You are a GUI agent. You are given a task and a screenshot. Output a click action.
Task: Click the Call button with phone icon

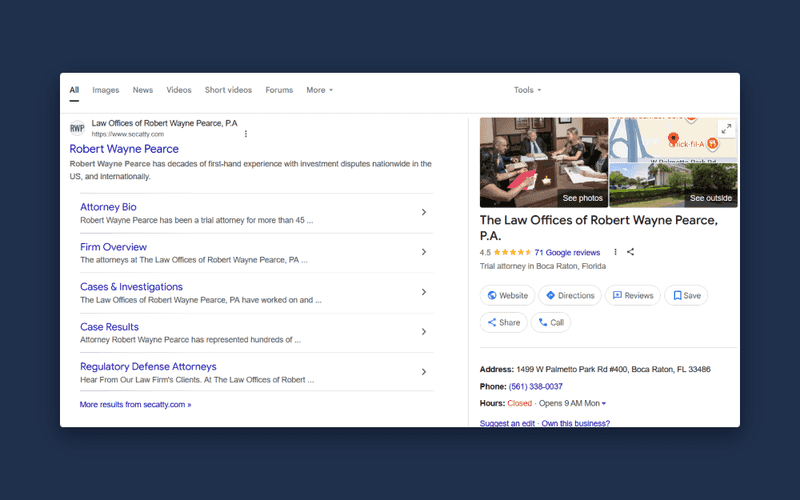551,322
